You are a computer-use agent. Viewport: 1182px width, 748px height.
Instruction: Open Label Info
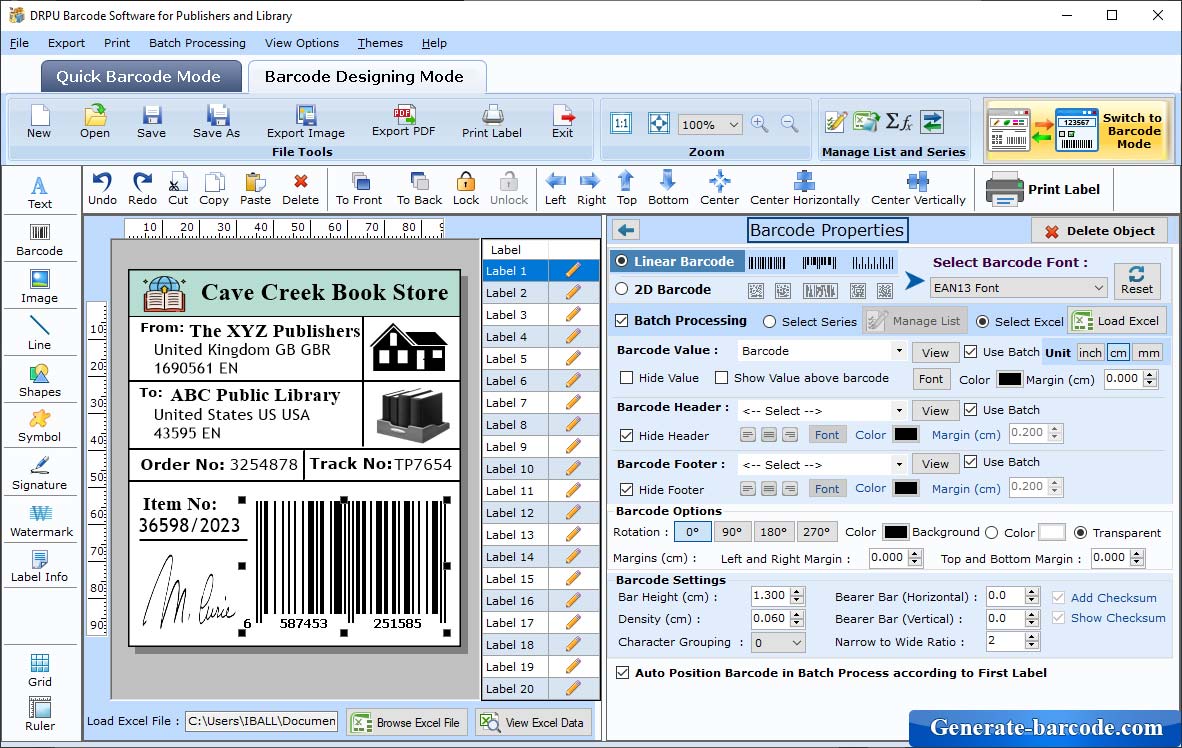(x=39, y=566)
